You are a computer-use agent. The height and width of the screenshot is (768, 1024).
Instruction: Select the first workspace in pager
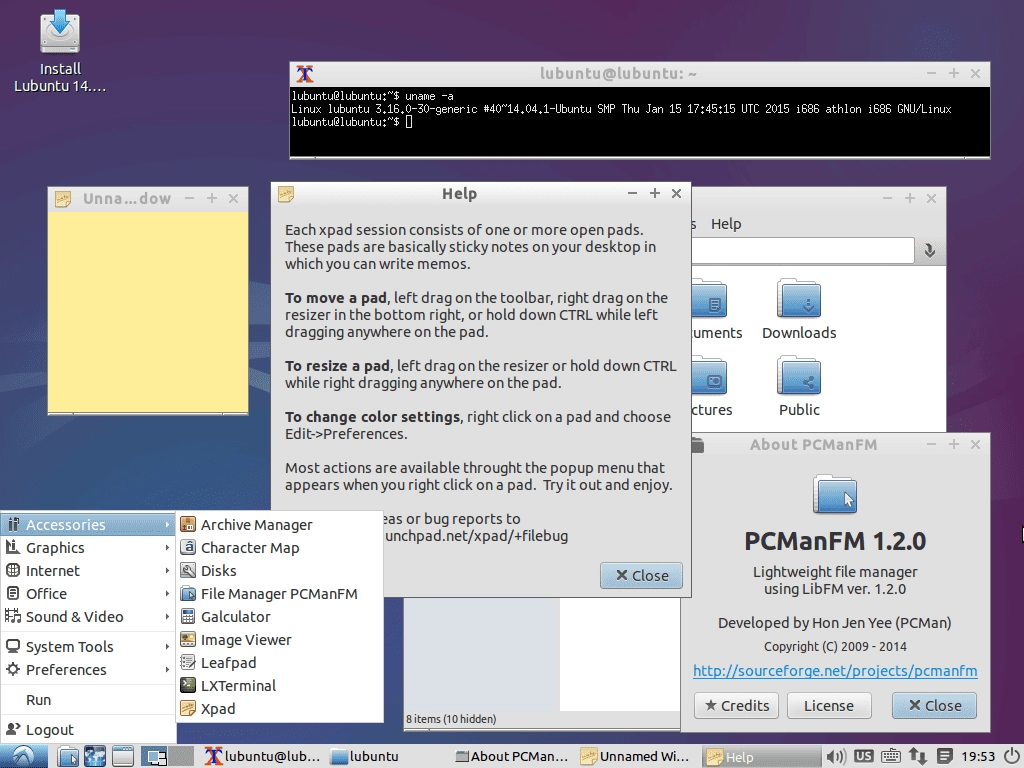click(x=156, y=757)
